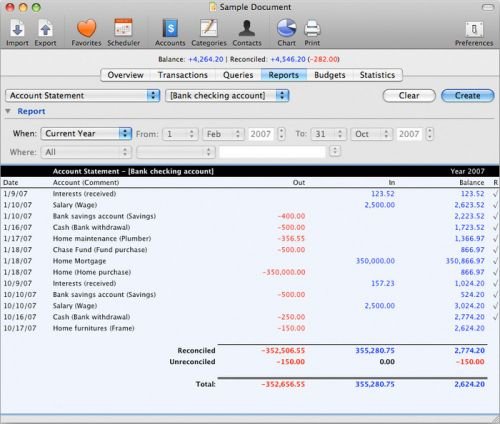Image resolution: width=500 pixels, height=424 pixels.
Task: Click the Reconciled +4,546.20 value
Action: coord(288,59)
